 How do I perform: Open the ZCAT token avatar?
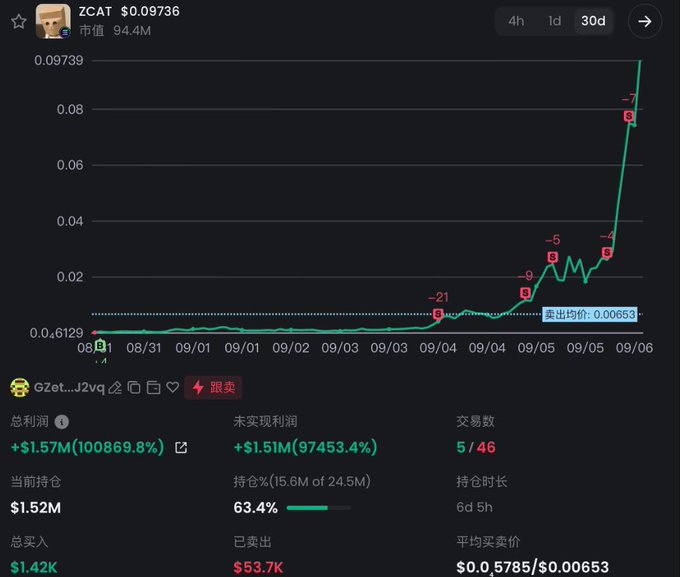[53, 21]
